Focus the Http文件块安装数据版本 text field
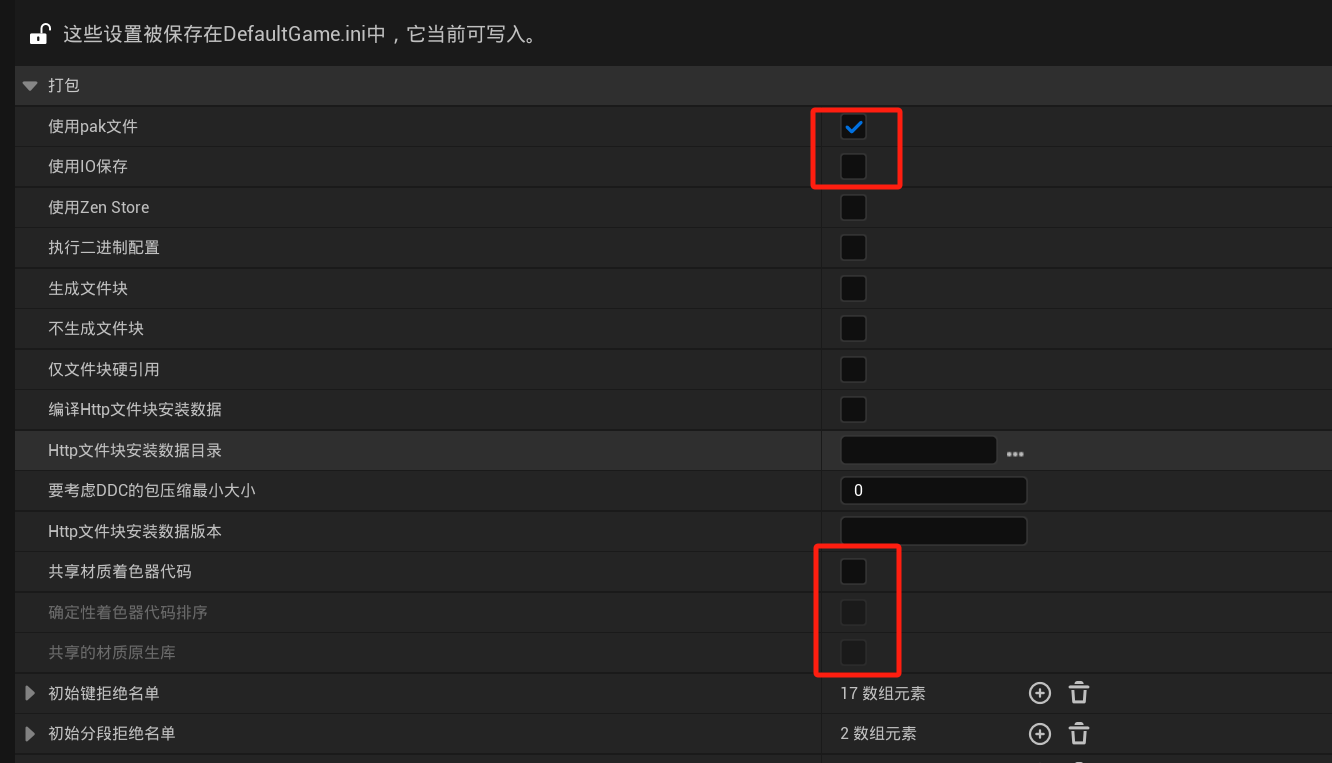This screenshot has height=763, width=1332. (x=934, y=531)
